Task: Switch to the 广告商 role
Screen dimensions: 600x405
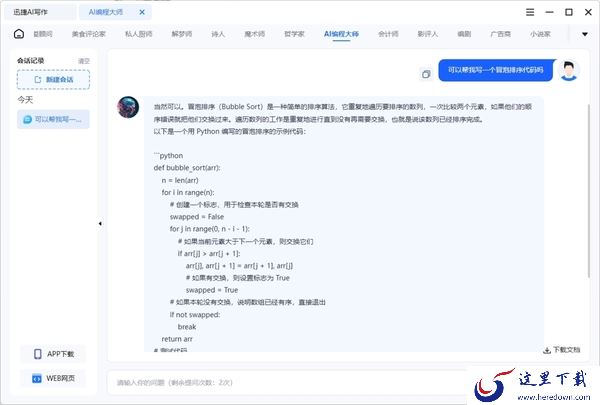Action: [x=501, y=34]
